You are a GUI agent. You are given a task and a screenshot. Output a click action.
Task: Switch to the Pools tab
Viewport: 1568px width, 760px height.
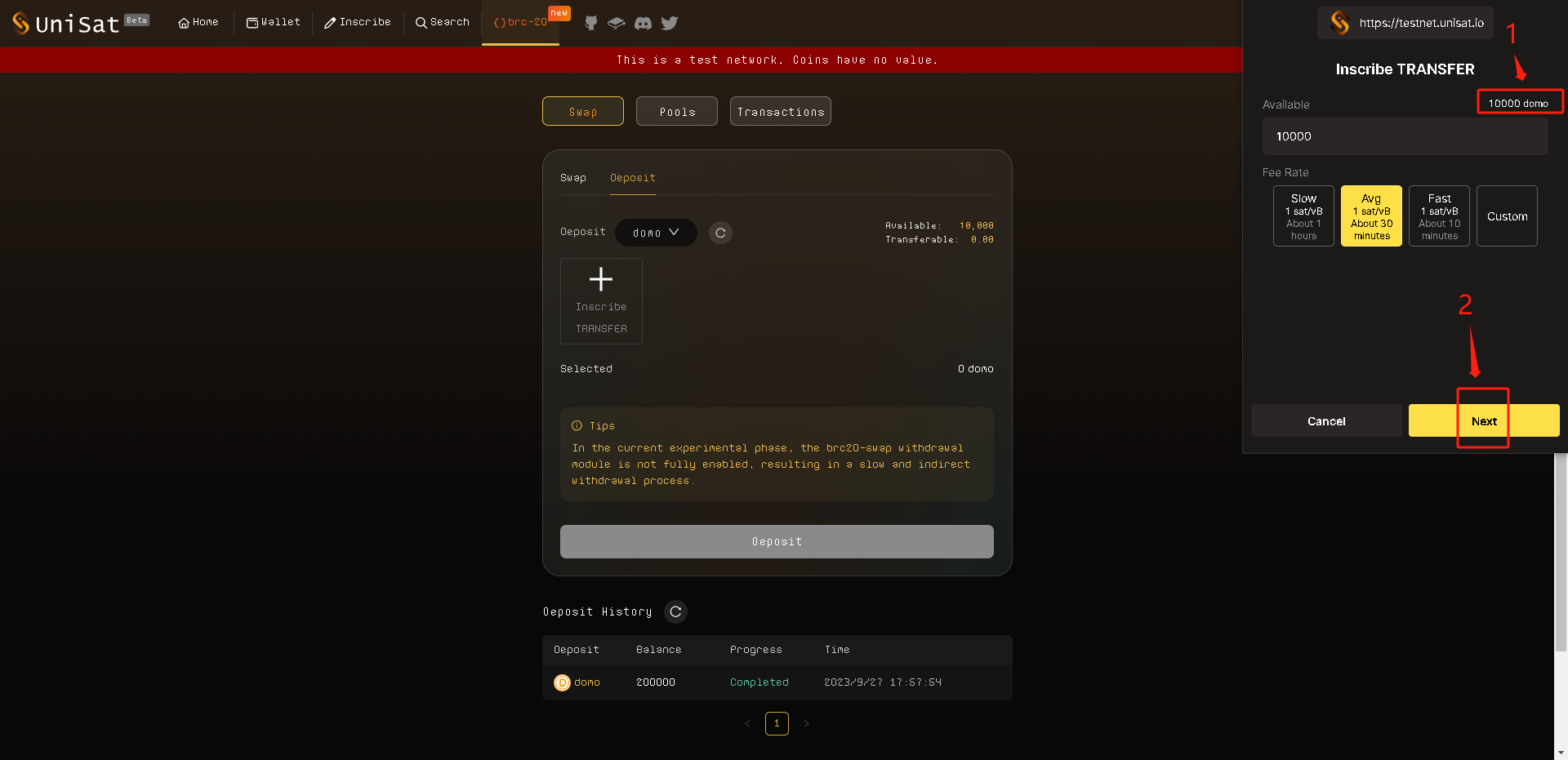pos(677,112)
